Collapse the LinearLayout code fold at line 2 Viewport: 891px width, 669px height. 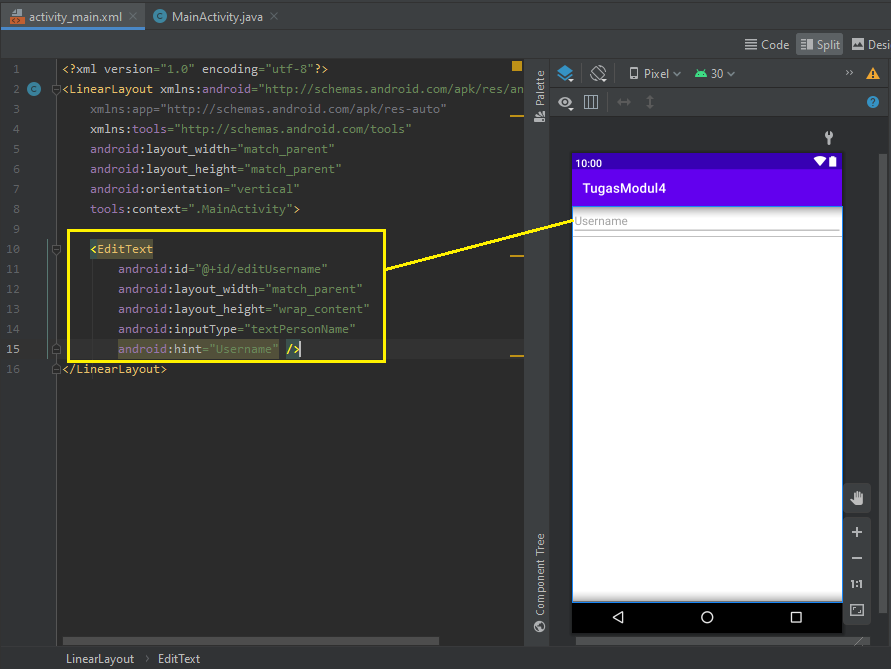[56, 89]
